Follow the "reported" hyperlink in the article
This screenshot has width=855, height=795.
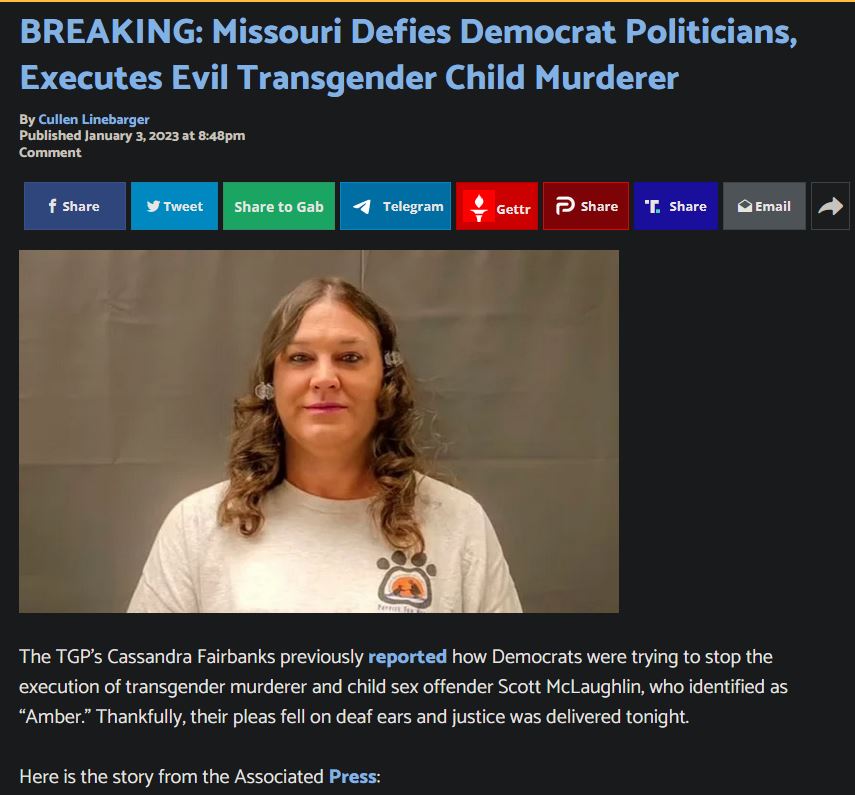(x=407, y=657)
